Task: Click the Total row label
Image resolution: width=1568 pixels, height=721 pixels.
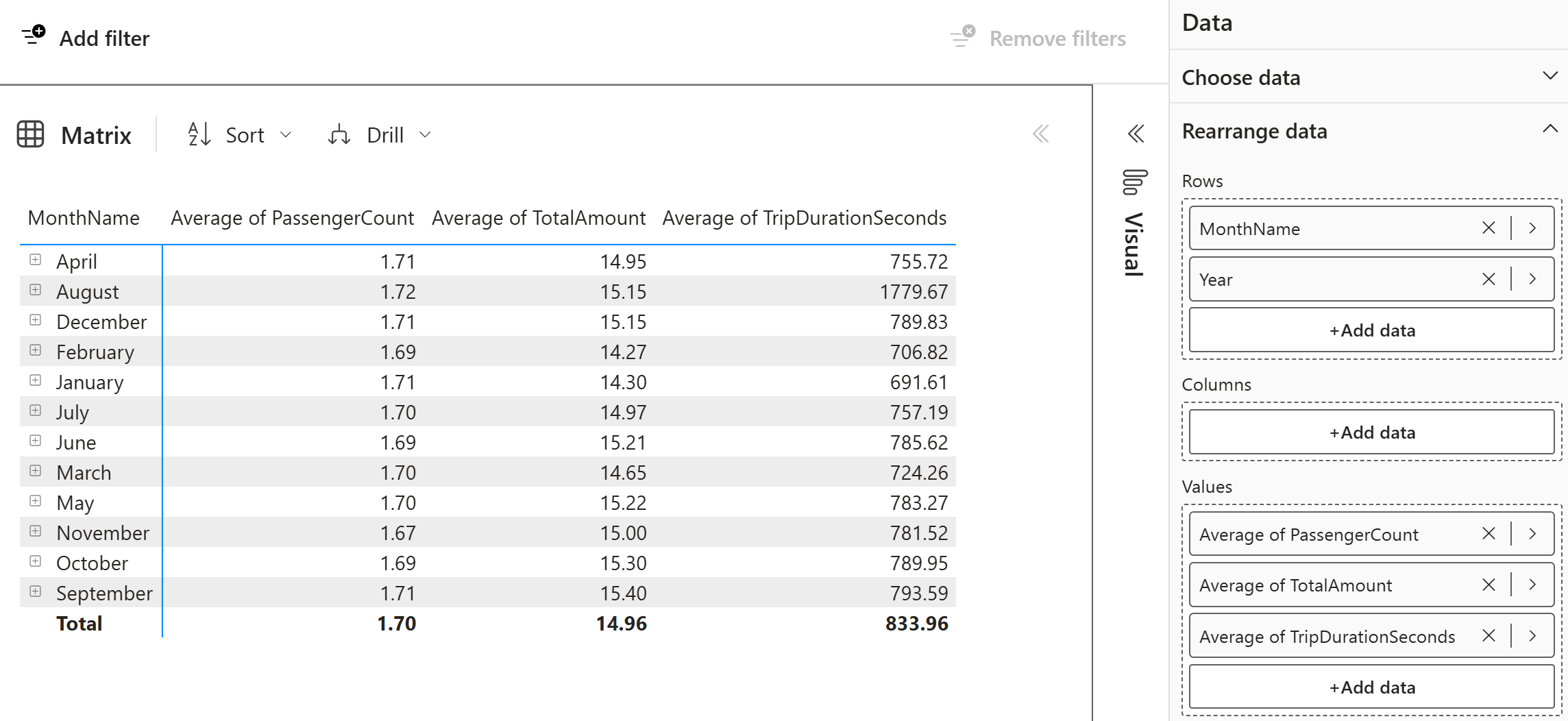Action: pyautogui.click(x=79, y=624)
